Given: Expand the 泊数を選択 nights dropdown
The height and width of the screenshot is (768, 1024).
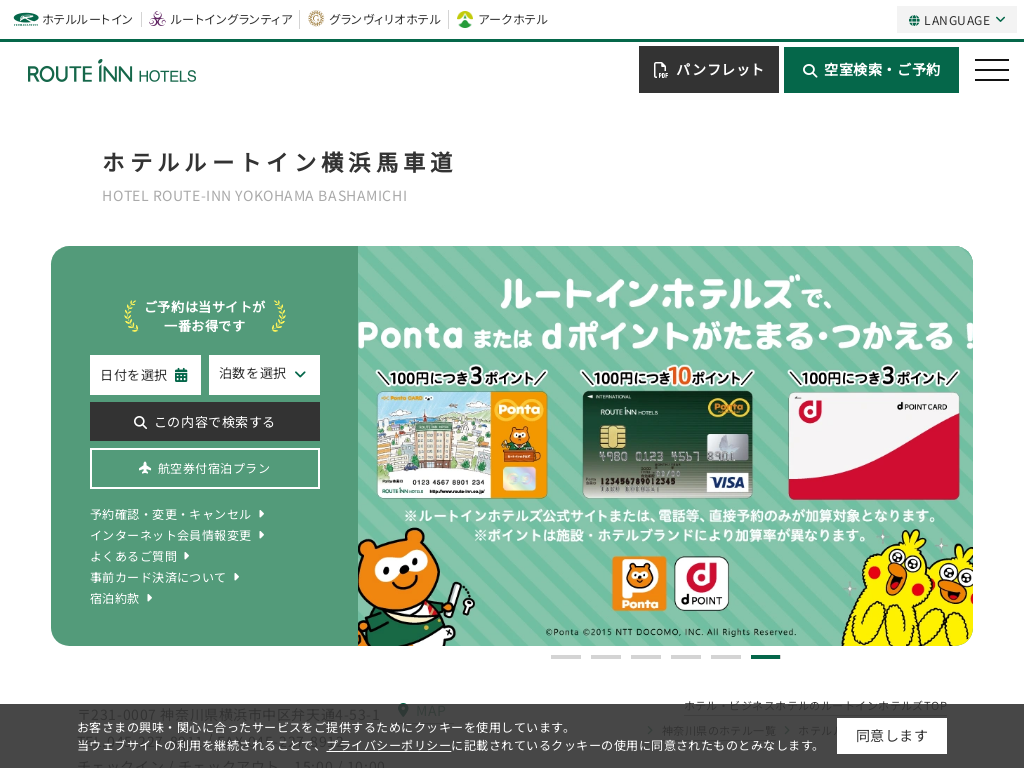Looking at the screenshot, I should (264, 374).
